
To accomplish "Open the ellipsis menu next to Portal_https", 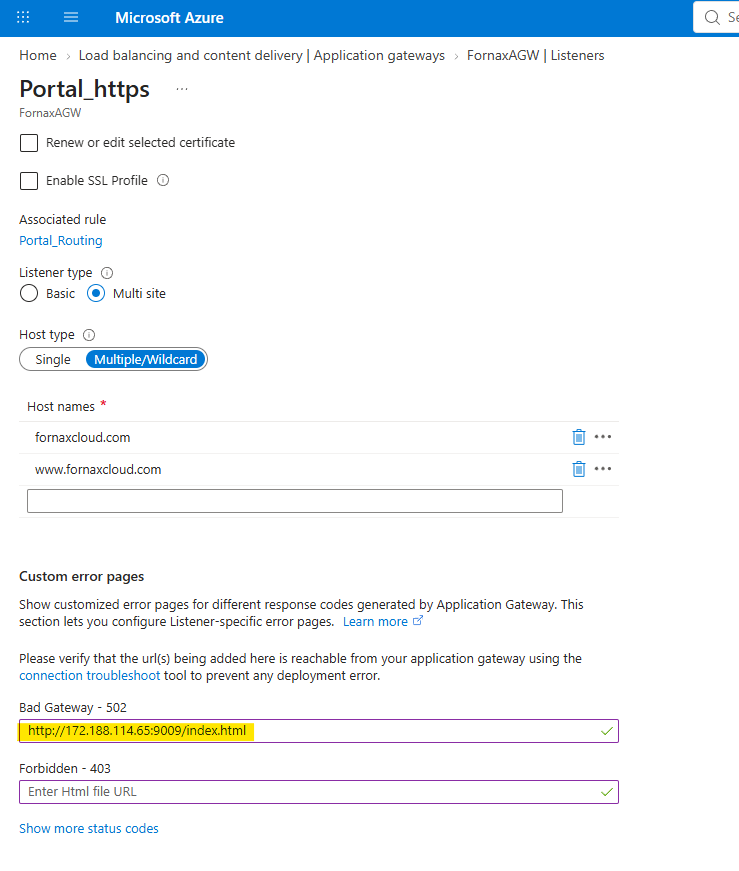I will 182,89.
